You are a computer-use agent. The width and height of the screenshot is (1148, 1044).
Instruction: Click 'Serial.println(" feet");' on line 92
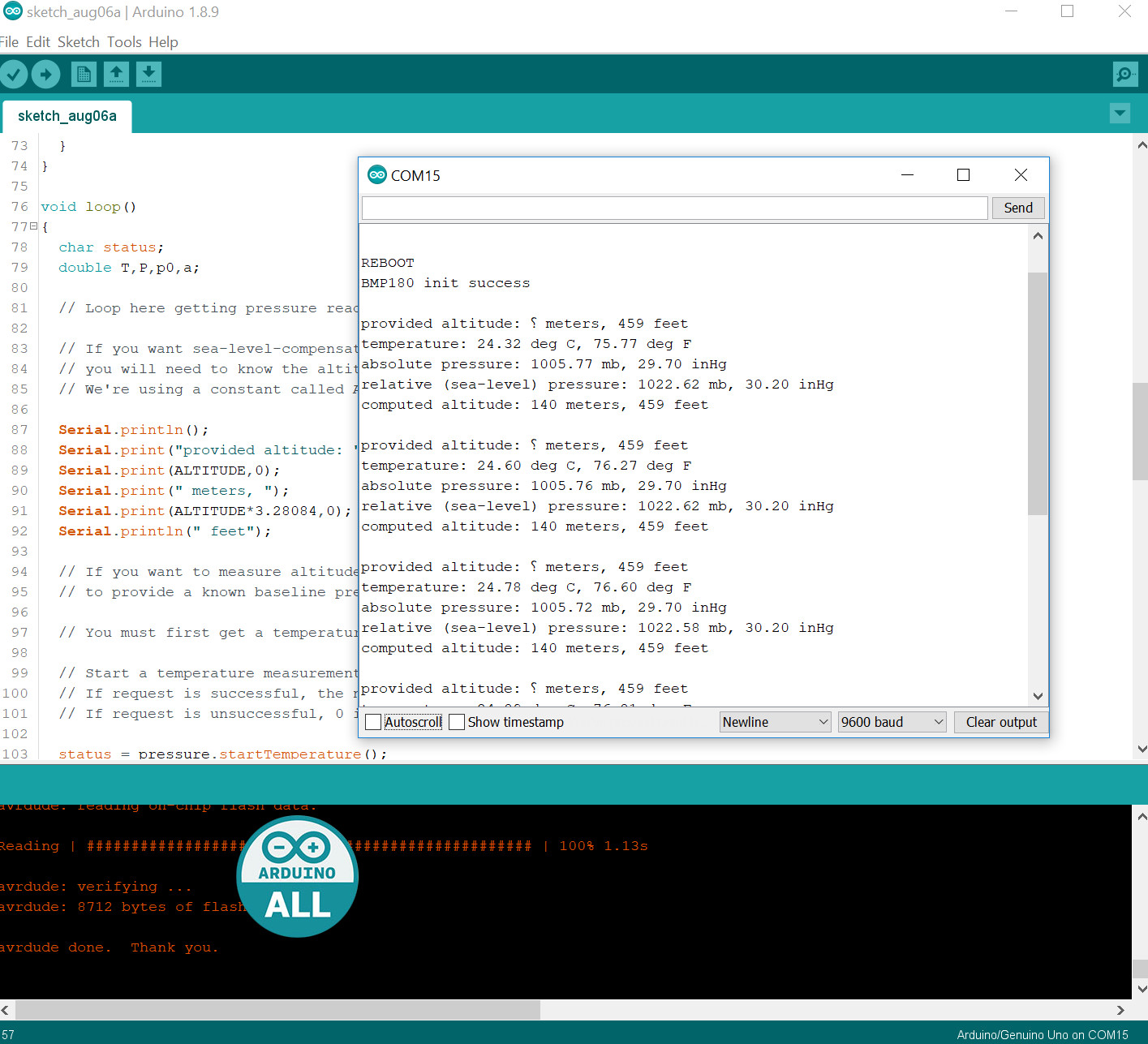(165, 531)
